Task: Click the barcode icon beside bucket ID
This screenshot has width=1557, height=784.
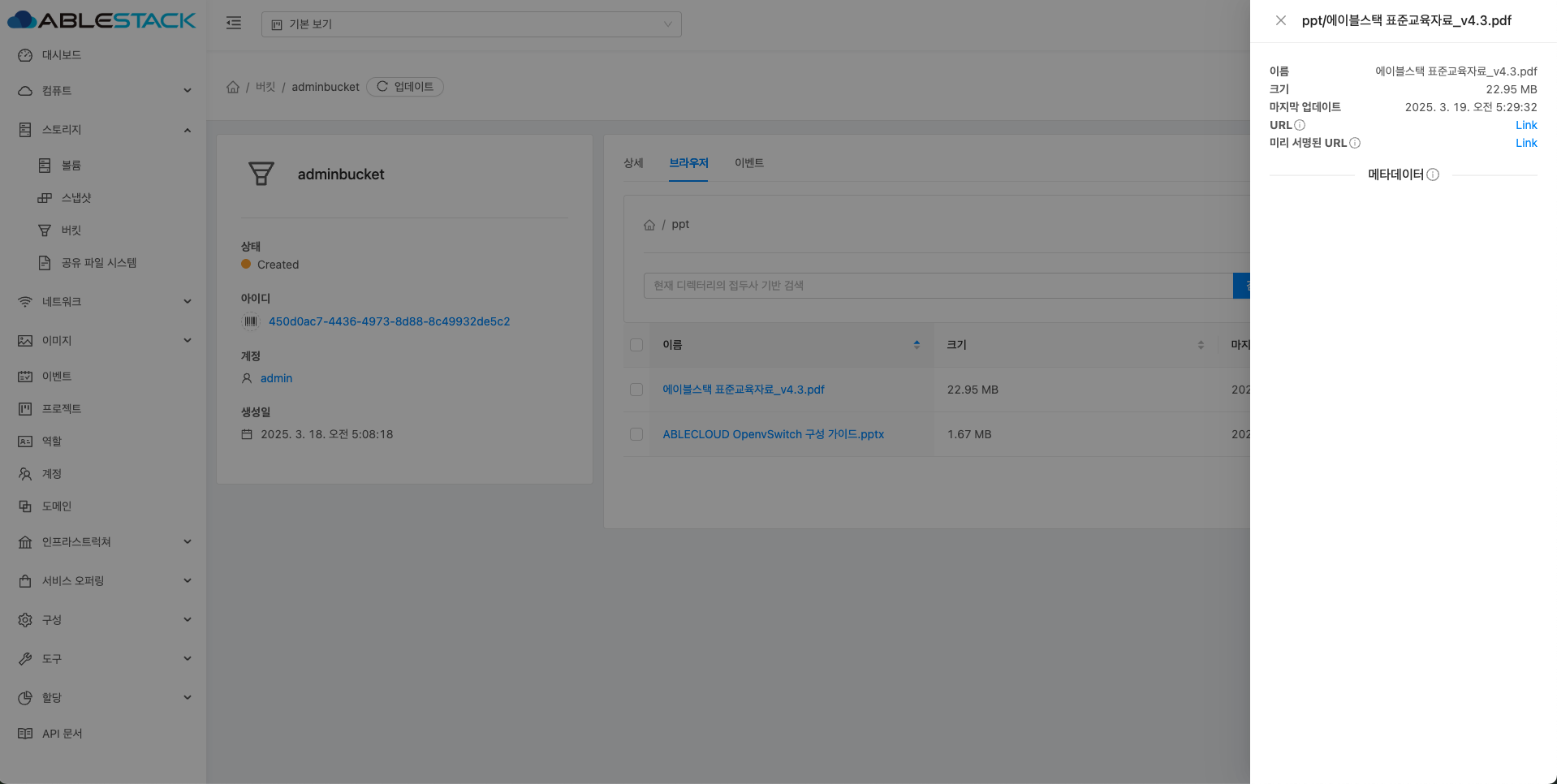Action: 251,321
